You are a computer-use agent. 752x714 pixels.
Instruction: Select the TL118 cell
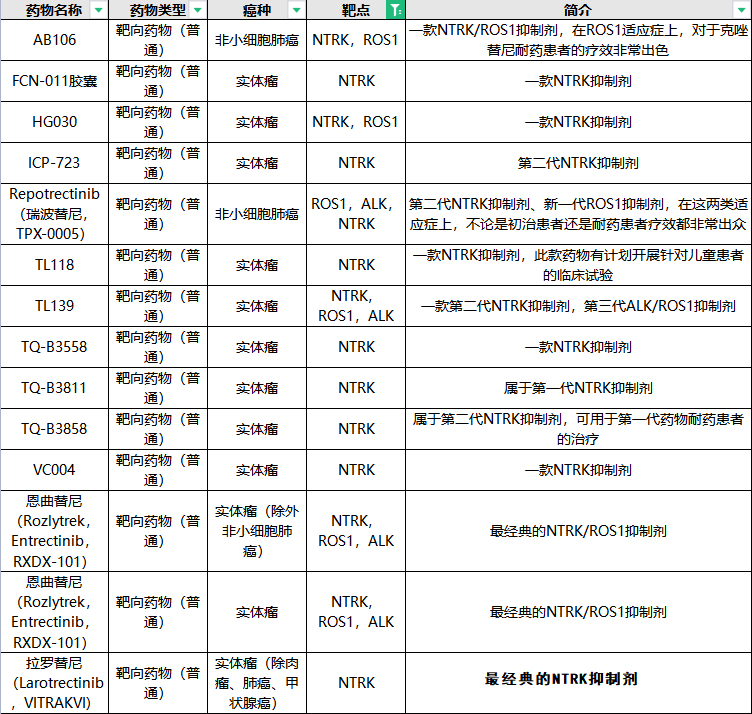[54, 265]
